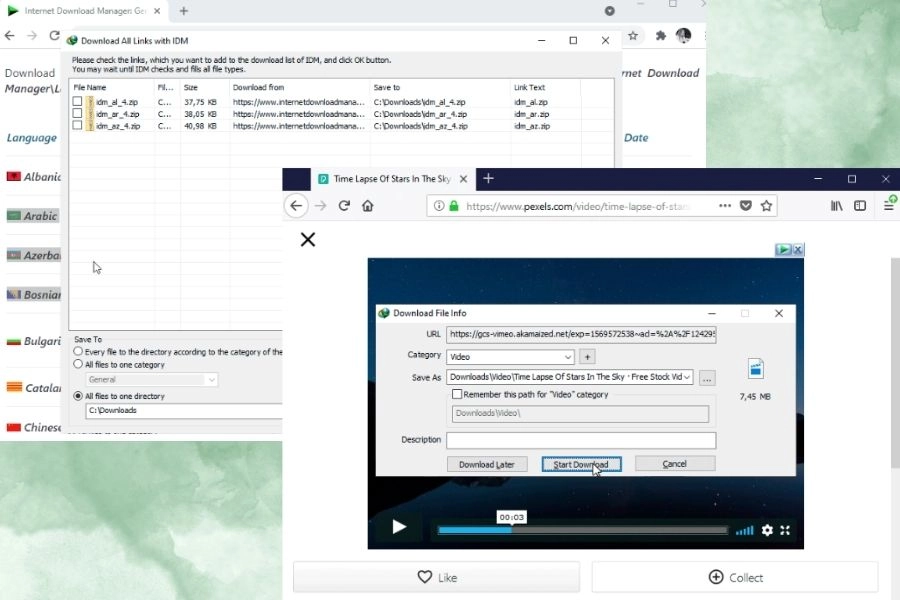Seek on the video progress bar
This screenshot has height=600, width=900.
point(583,530)
